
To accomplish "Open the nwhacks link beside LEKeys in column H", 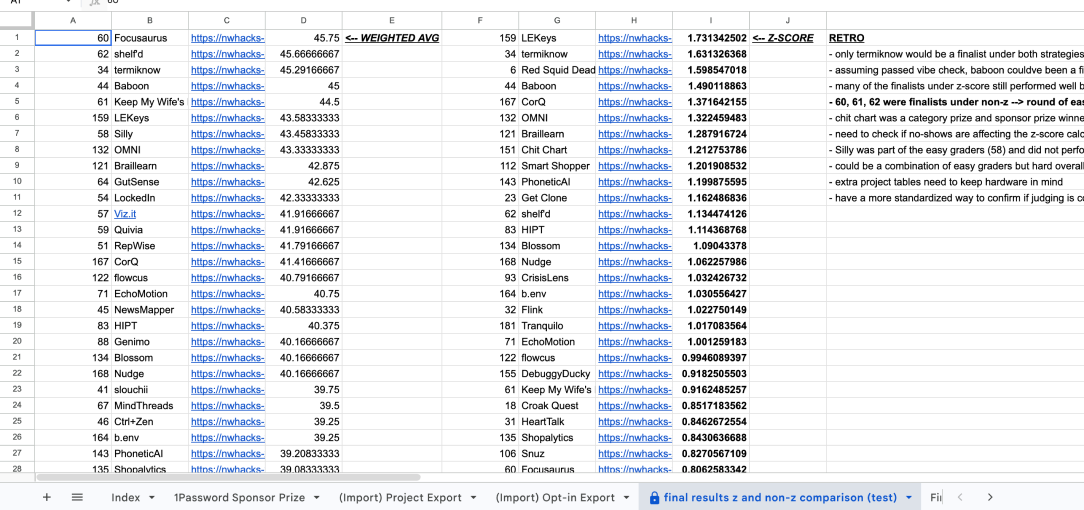I will click(635, 38).
